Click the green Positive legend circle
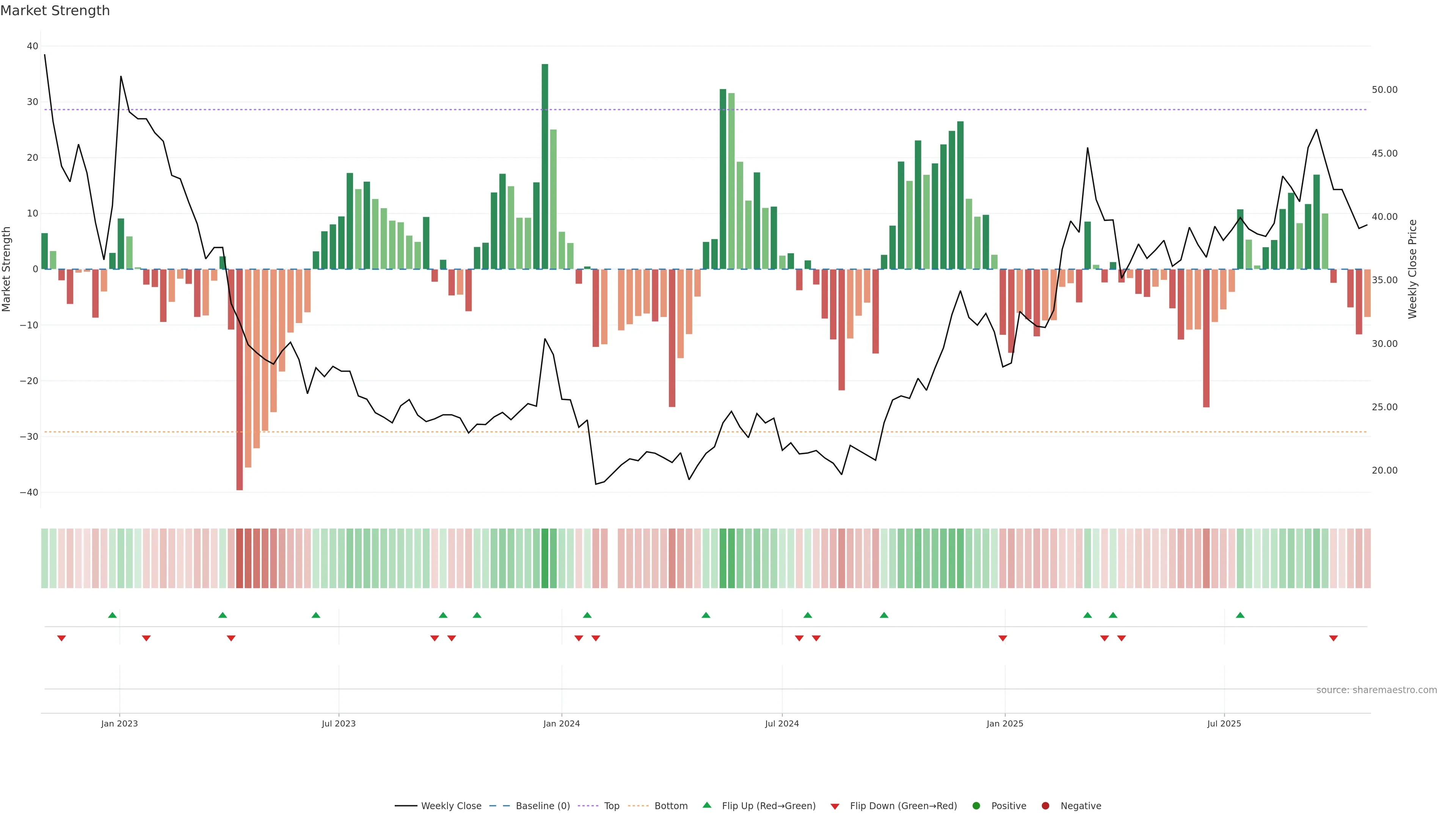The height and width of the screenshot is (819, 1456). click(976, 805)
